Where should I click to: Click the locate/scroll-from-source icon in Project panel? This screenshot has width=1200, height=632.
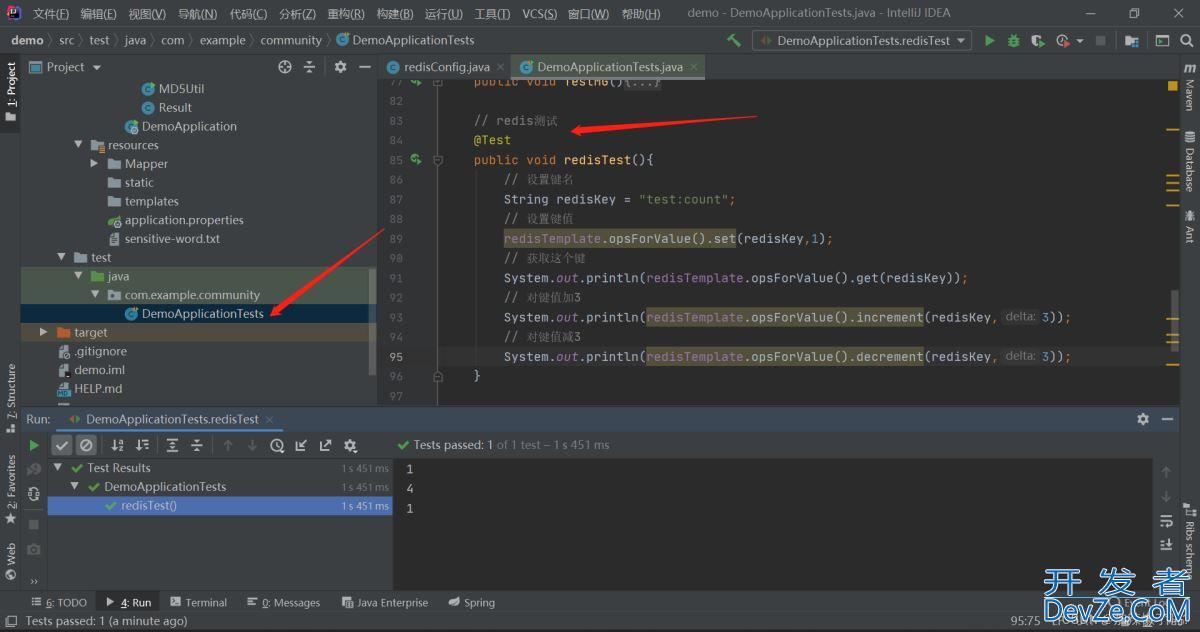click(x=285, y=67)
